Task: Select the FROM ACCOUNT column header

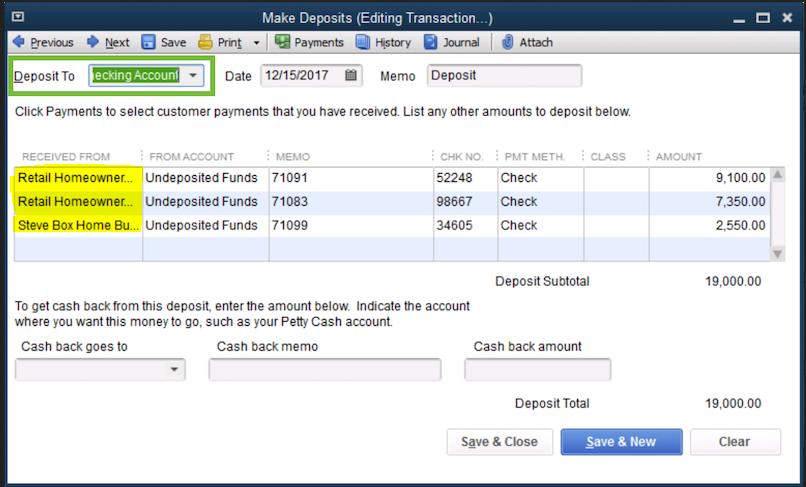Action: pos(191,156)
